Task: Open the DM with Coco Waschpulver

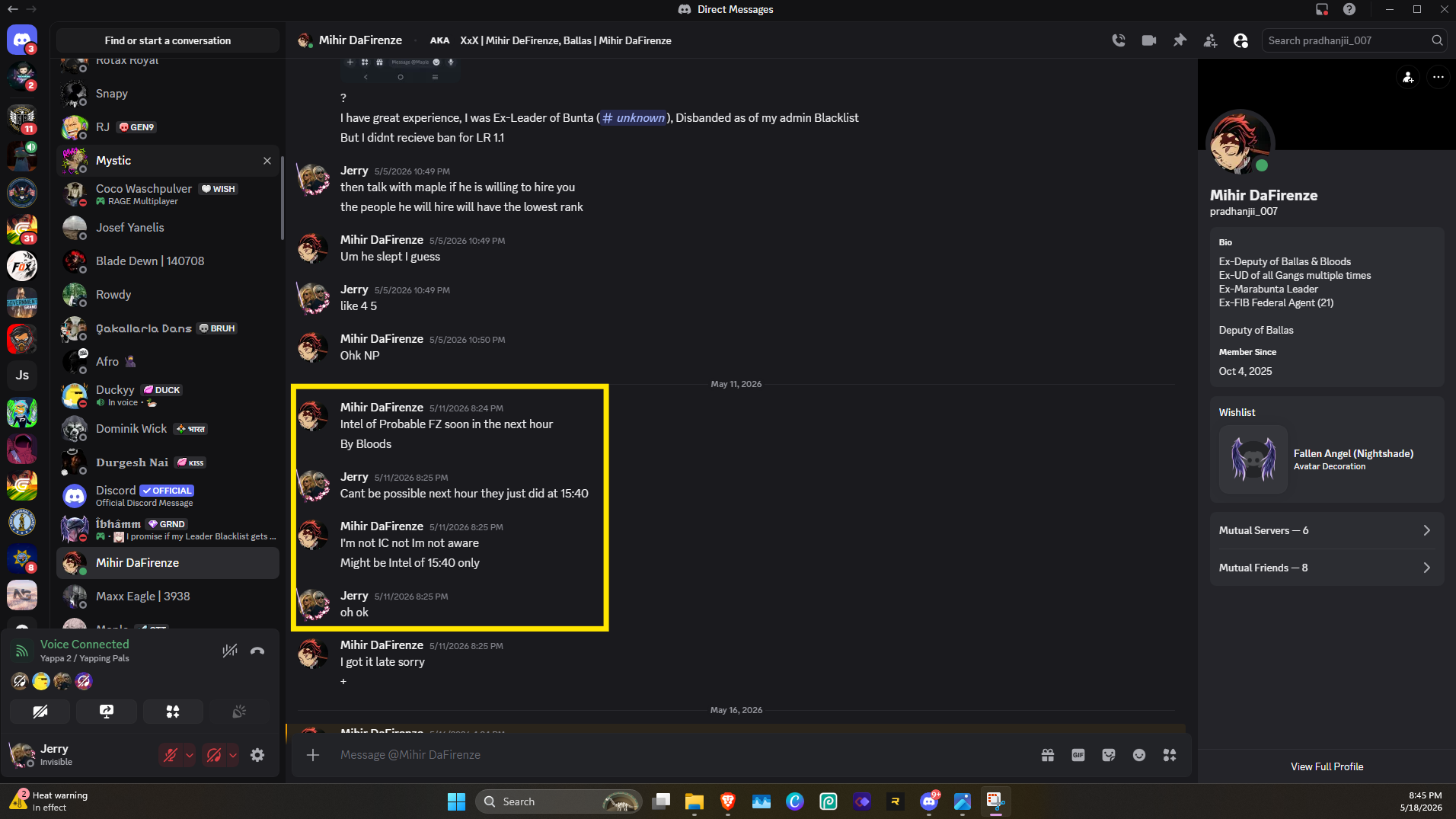Action: click(168, 194)
